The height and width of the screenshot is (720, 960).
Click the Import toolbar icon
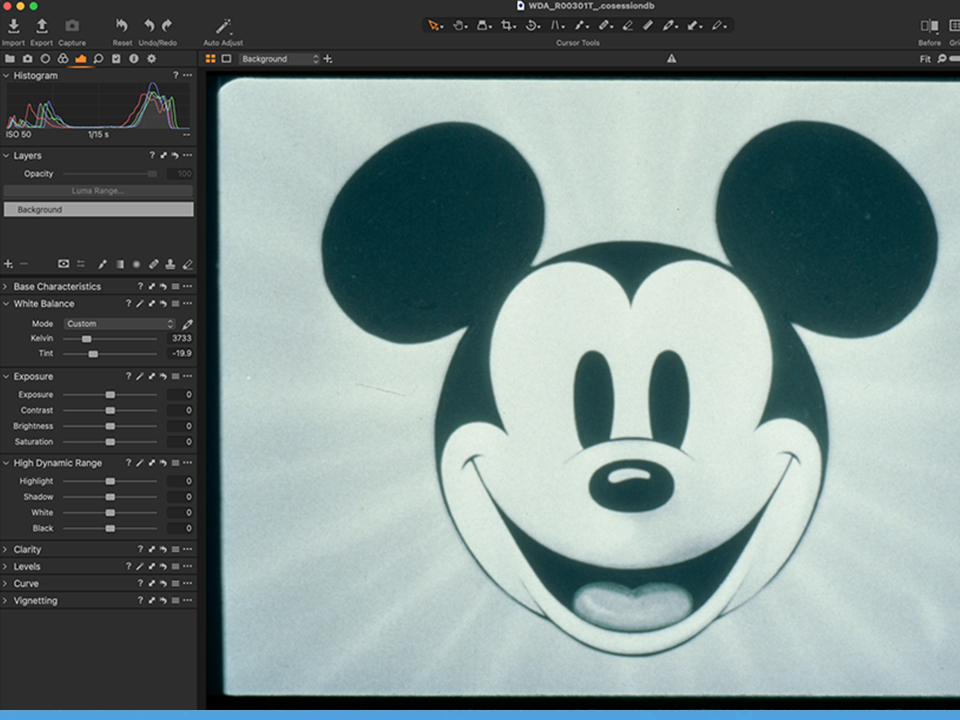click(x=13, y=26)
